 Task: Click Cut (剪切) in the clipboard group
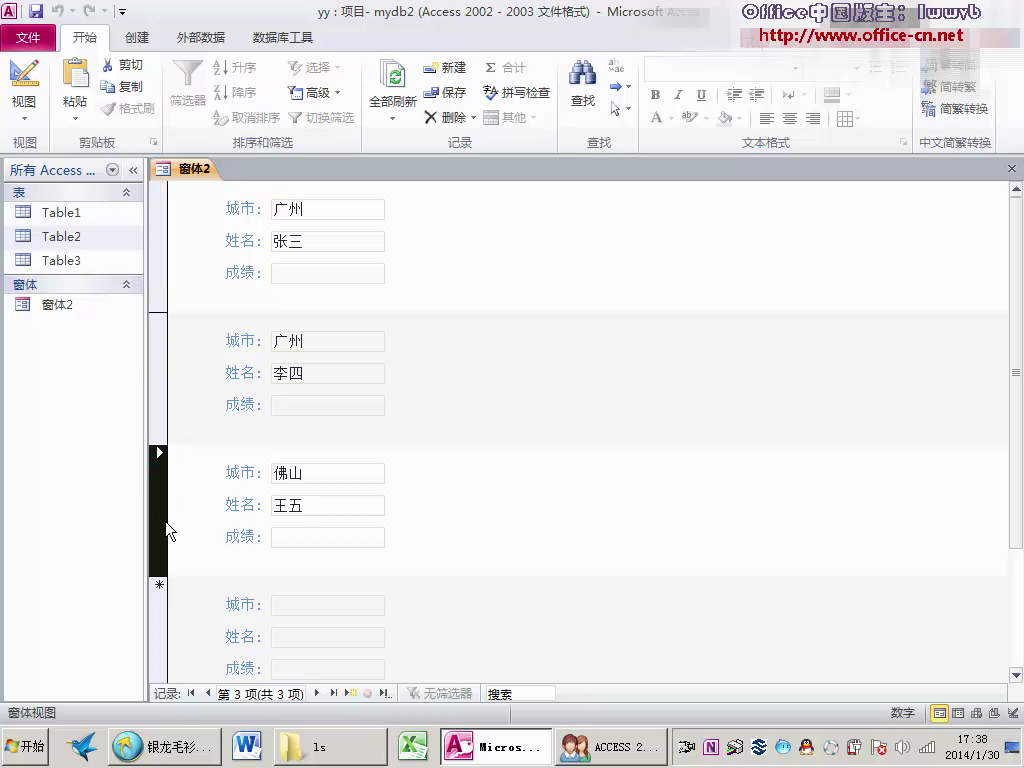[x=122, y=65]
